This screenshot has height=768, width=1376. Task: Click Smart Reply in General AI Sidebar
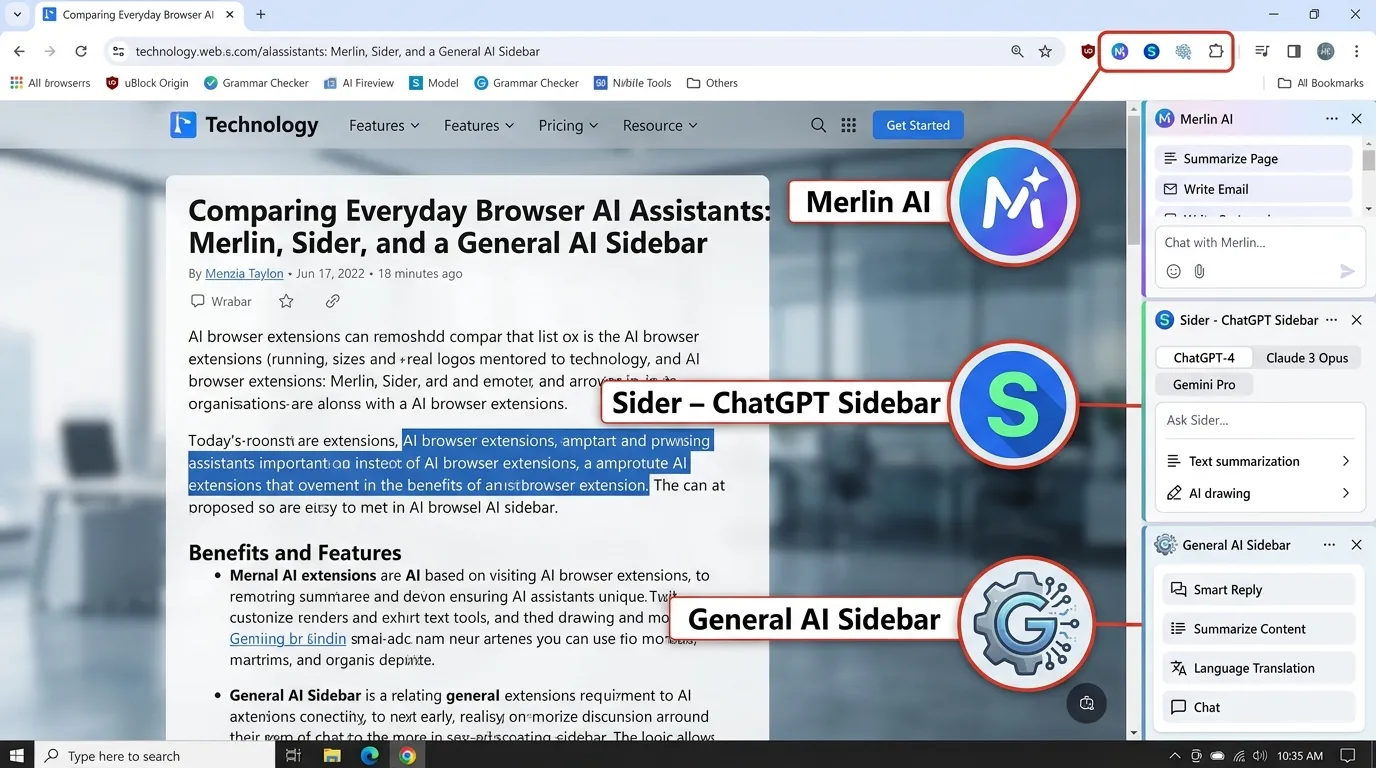click(1259, 590)
